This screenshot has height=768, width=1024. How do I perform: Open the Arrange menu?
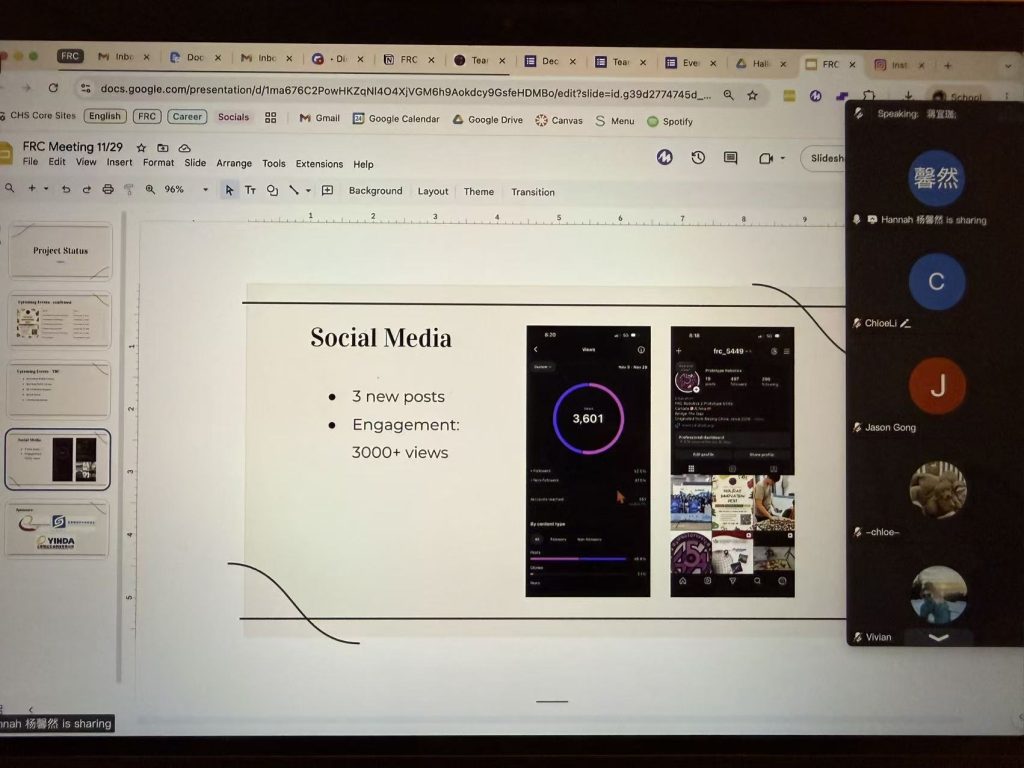pyautogui.click(x=234, y=164)
